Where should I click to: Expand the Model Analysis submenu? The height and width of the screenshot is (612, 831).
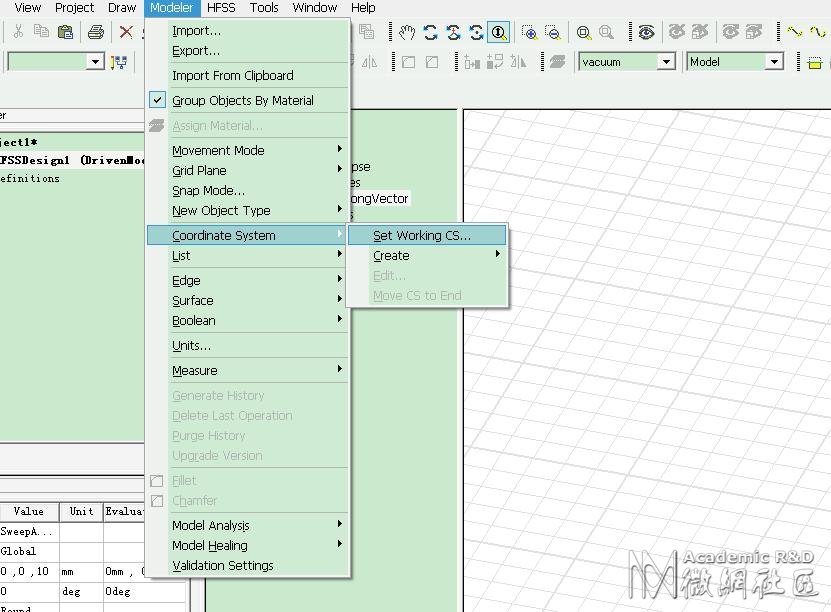[x=247, y=525]
